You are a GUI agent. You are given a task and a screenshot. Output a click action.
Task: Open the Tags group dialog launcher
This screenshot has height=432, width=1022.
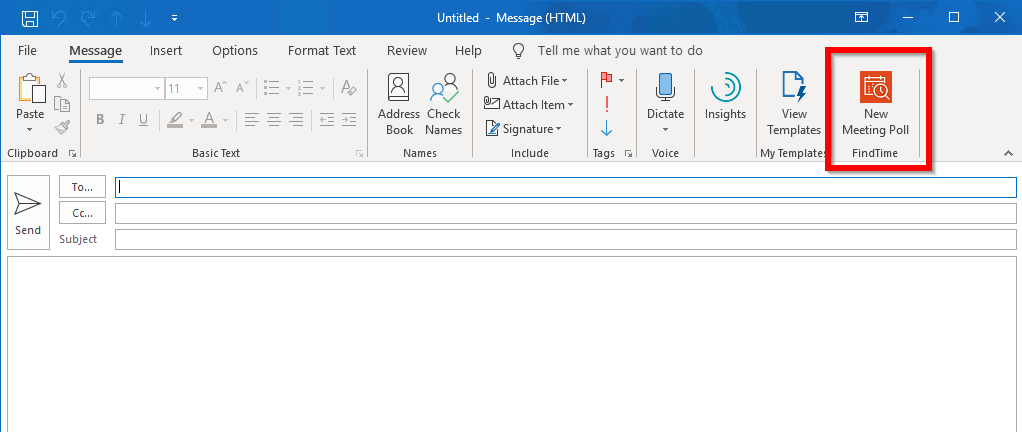pos(628,154)
